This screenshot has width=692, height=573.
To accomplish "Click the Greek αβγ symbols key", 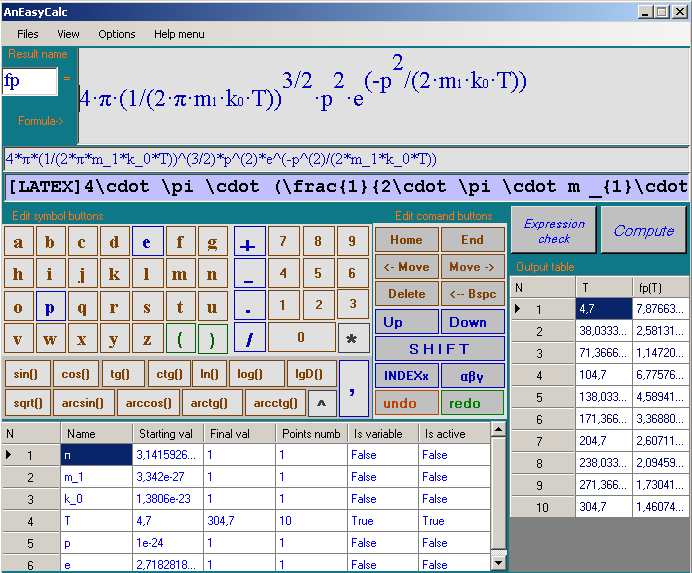I will (x=472, y=376).
